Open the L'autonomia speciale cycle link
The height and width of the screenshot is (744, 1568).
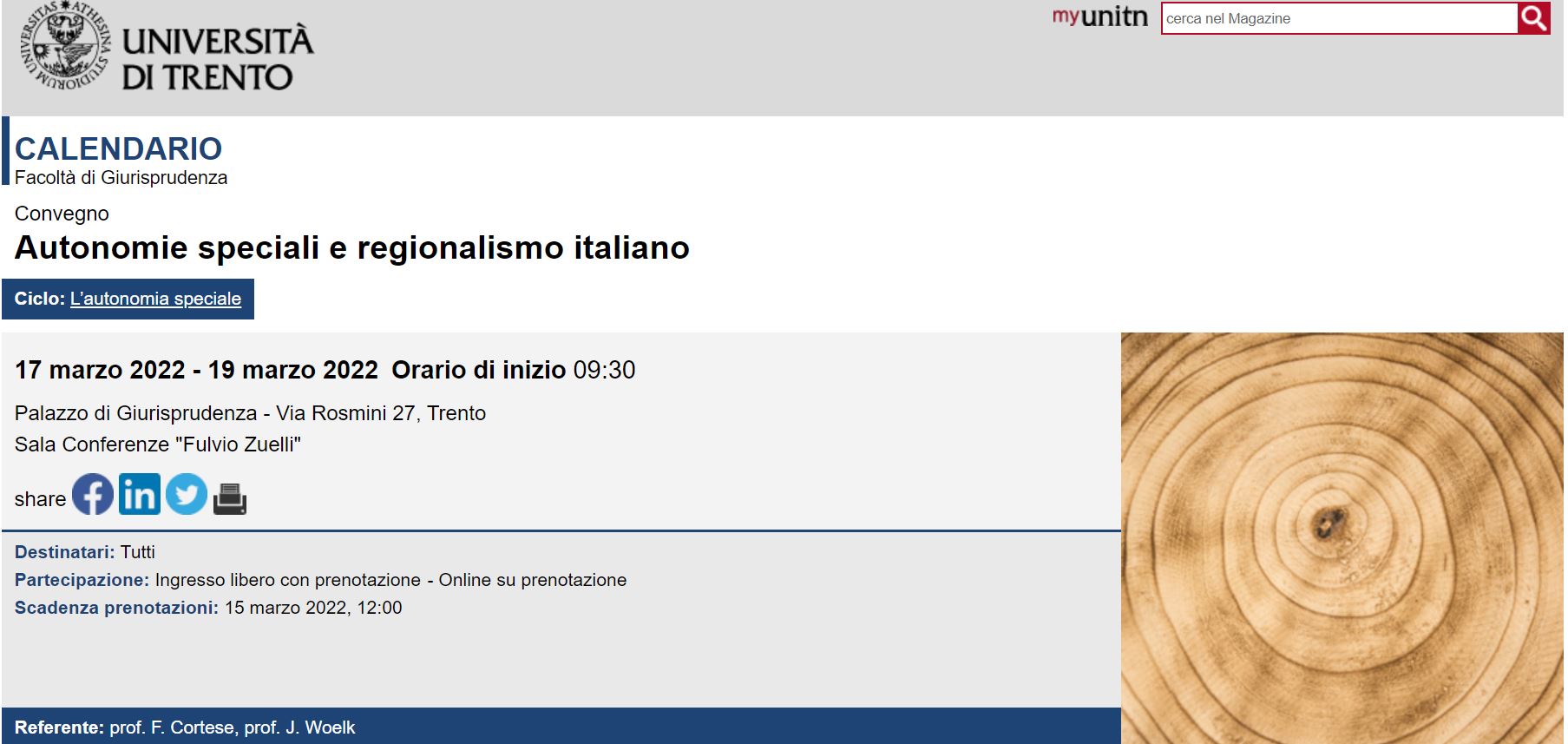click(x=155, y=299)
